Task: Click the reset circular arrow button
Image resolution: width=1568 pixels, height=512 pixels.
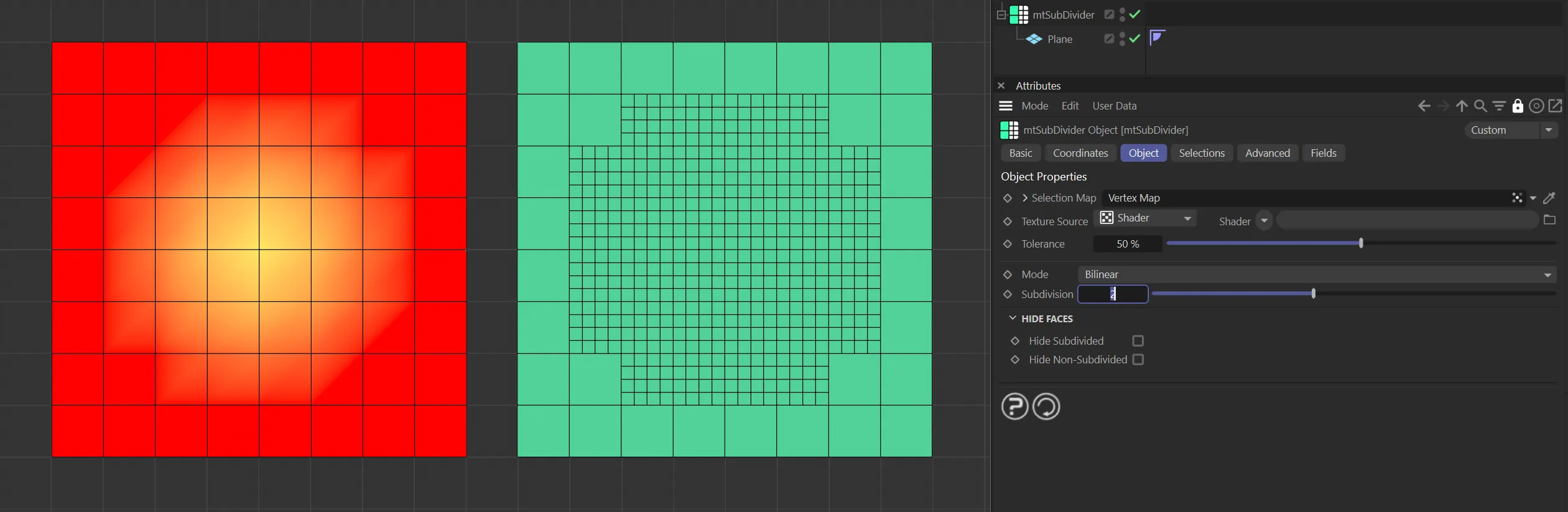Action: (1046, 407)
